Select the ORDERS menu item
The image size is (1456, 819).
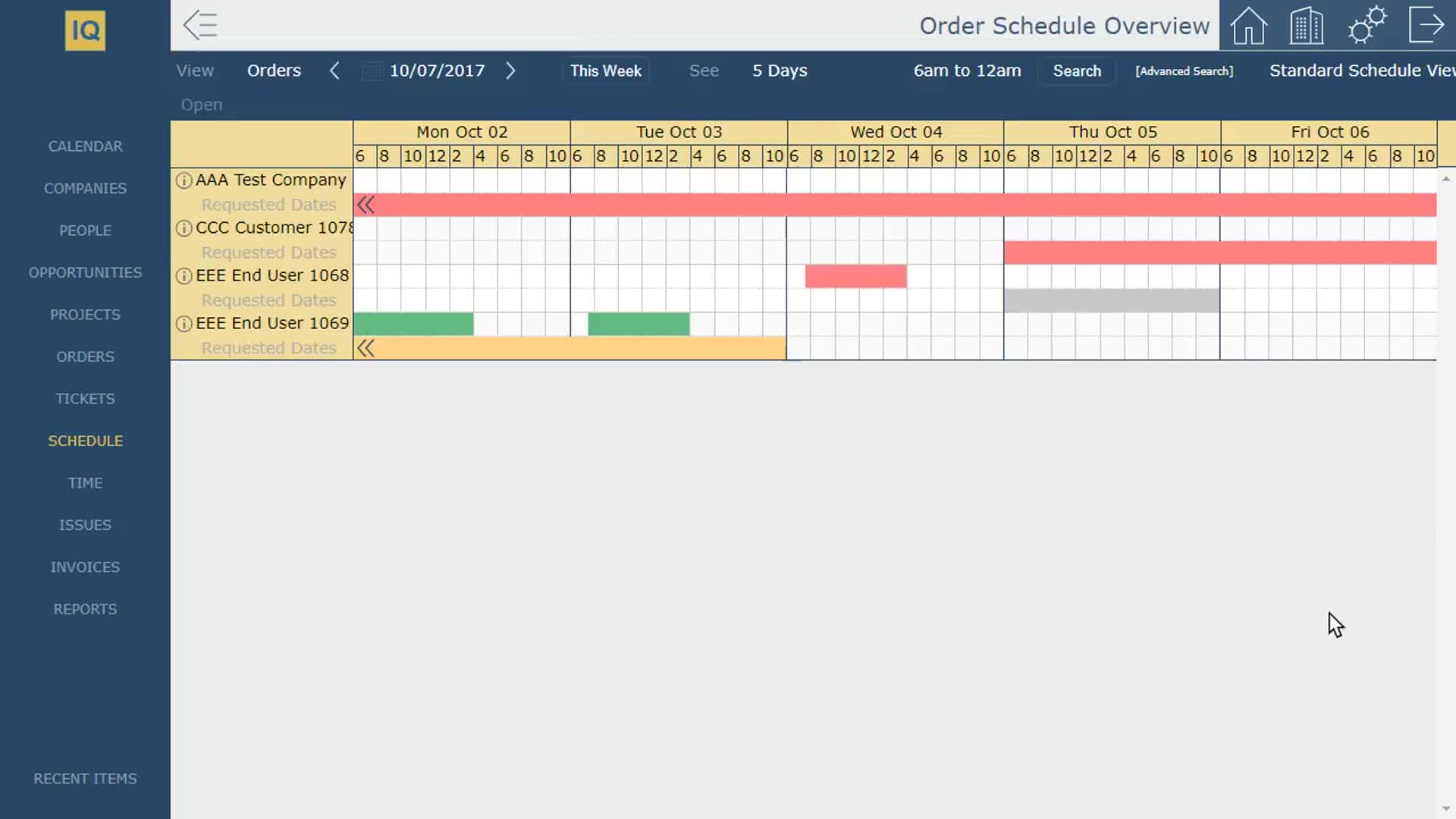pos(85,356)
